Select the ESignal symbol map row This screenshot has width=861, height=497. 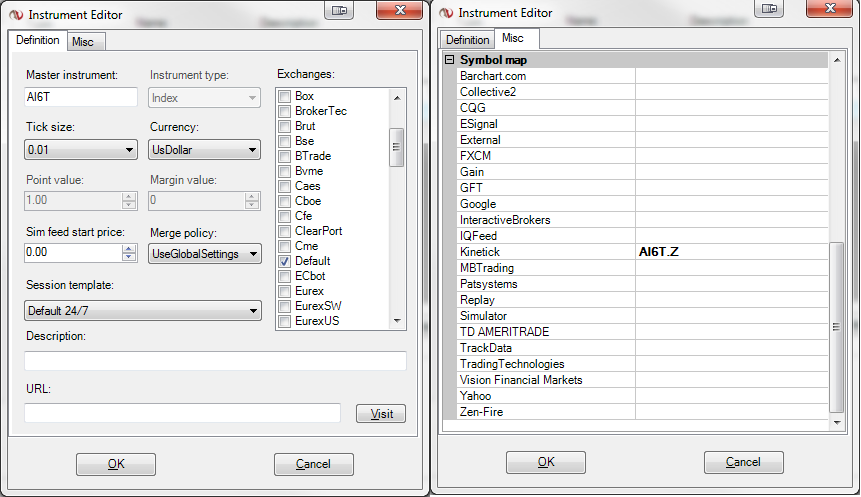pyautogui.click(x=642, y=124)
